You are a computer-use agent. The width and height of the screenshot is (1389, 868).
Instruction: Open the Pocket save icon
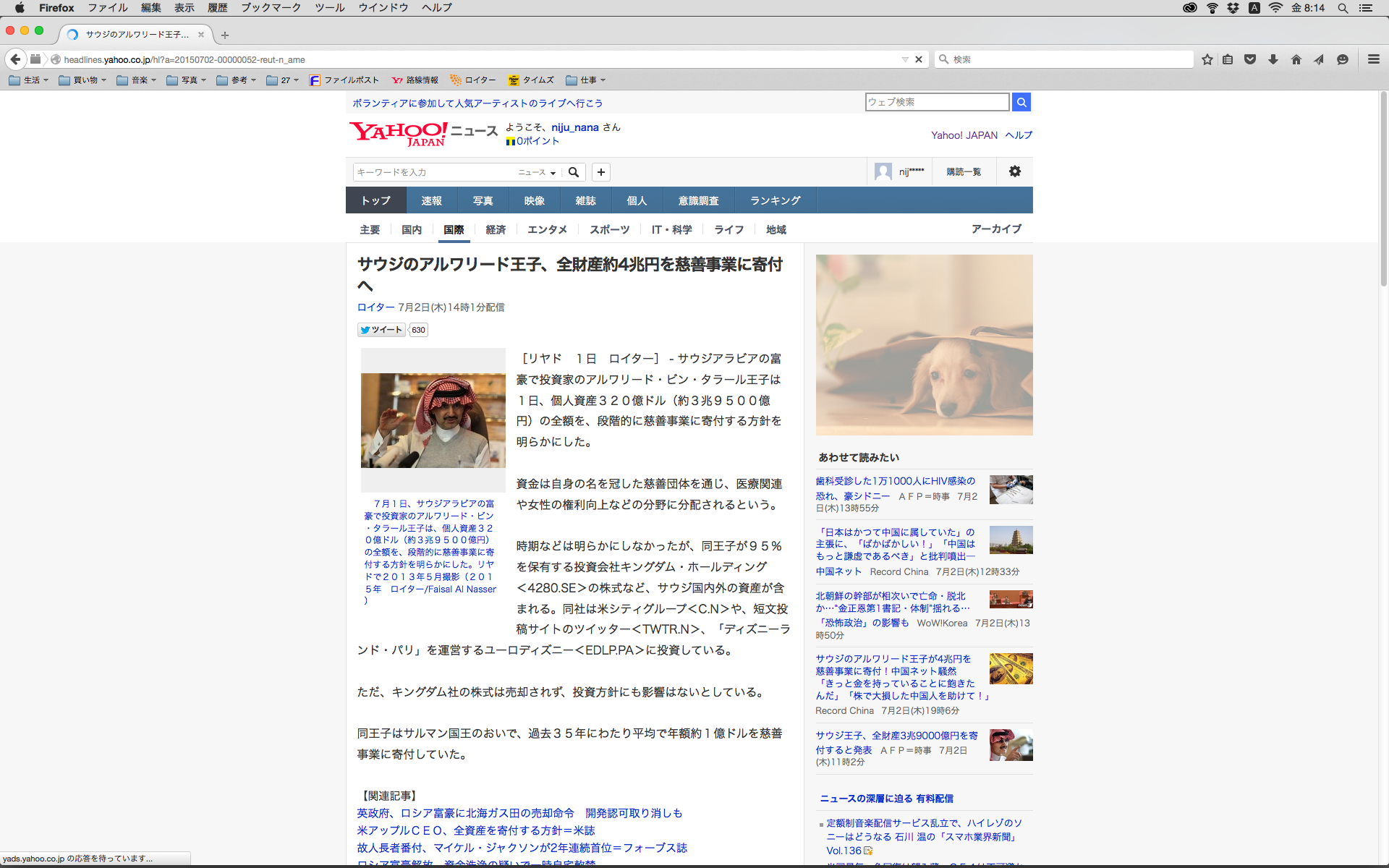click(1250, 59)
